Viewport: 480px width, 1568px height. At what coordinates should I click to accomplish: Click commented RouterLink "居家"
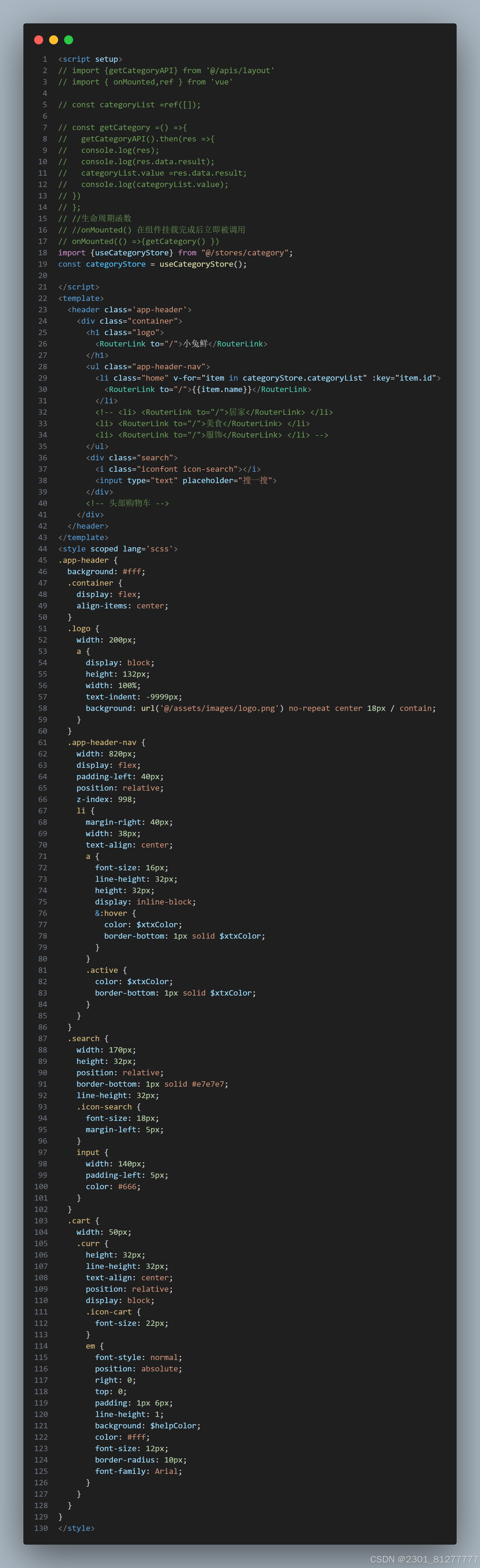click(214, 412)
